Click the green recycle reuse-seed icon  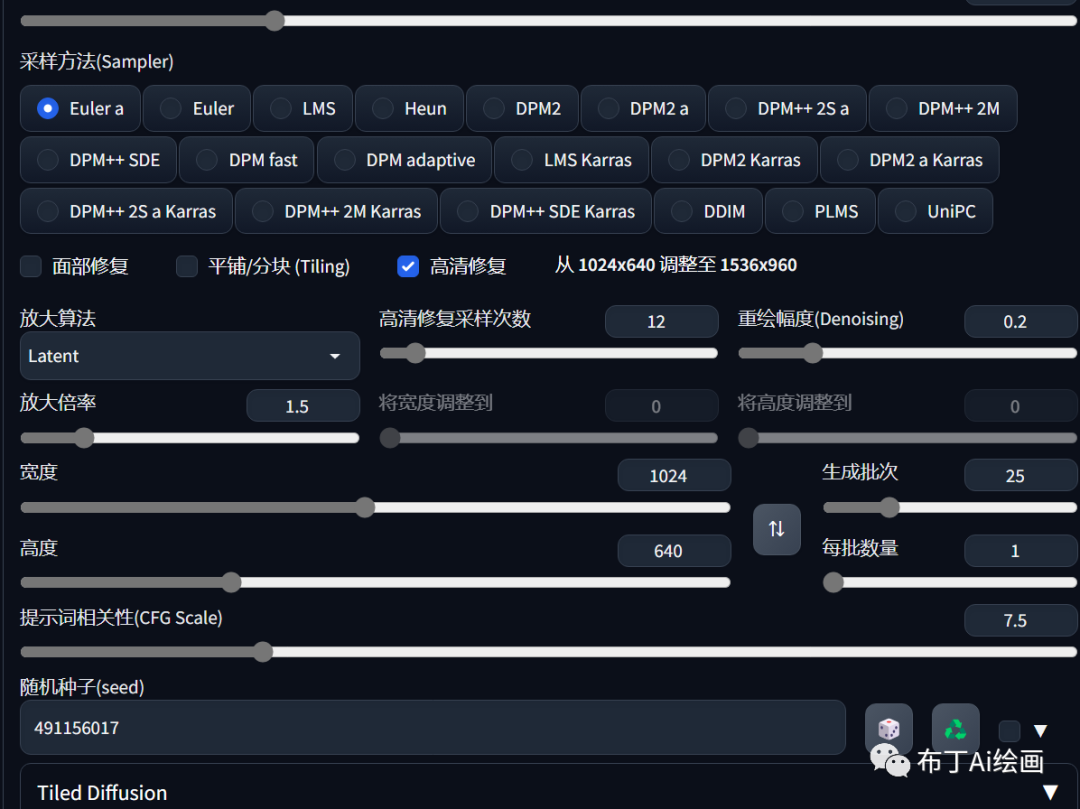[x=955, y=729]
